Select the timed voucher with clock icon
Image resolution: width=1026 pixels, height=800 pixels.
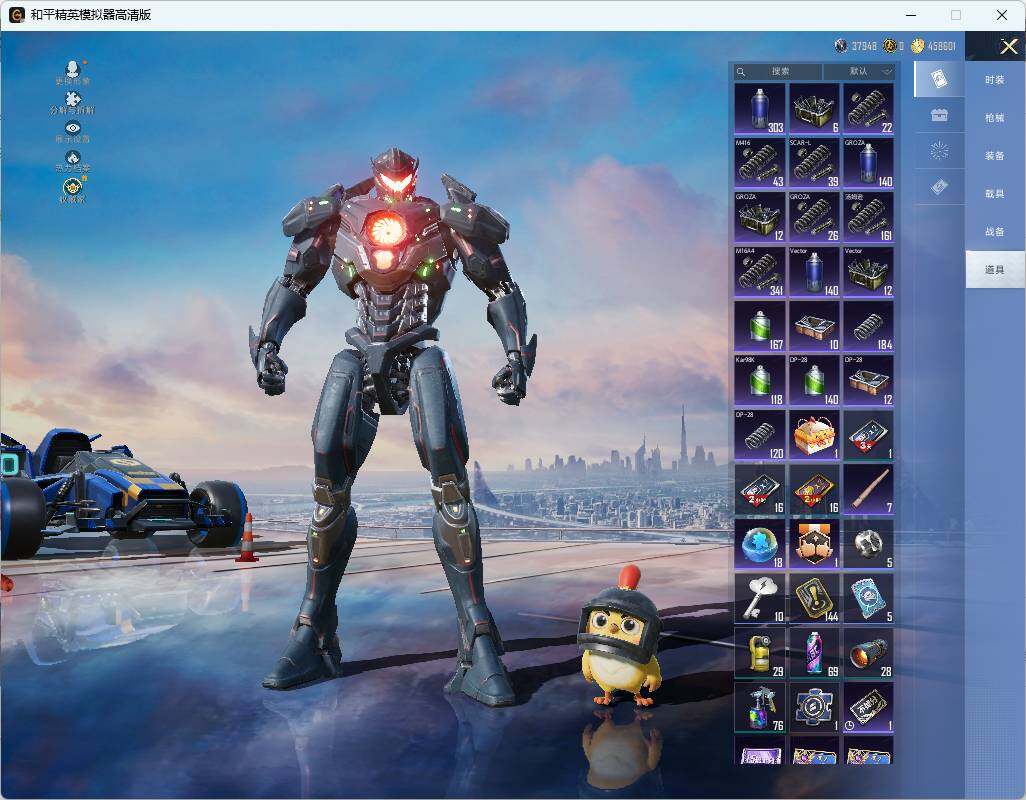point(868,707)
